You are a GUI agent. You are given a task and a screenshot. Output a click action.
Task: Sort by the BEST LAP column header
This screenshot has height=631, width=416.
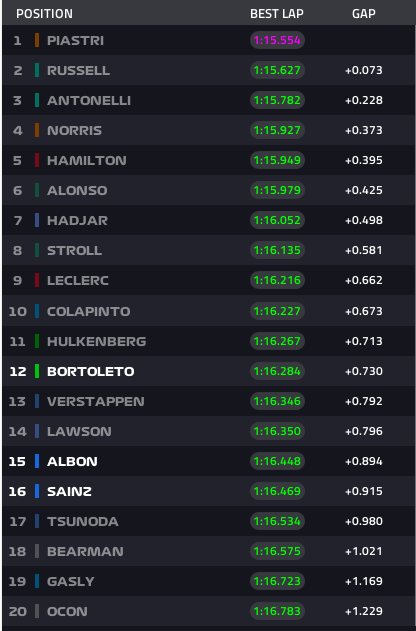[277, 14]
